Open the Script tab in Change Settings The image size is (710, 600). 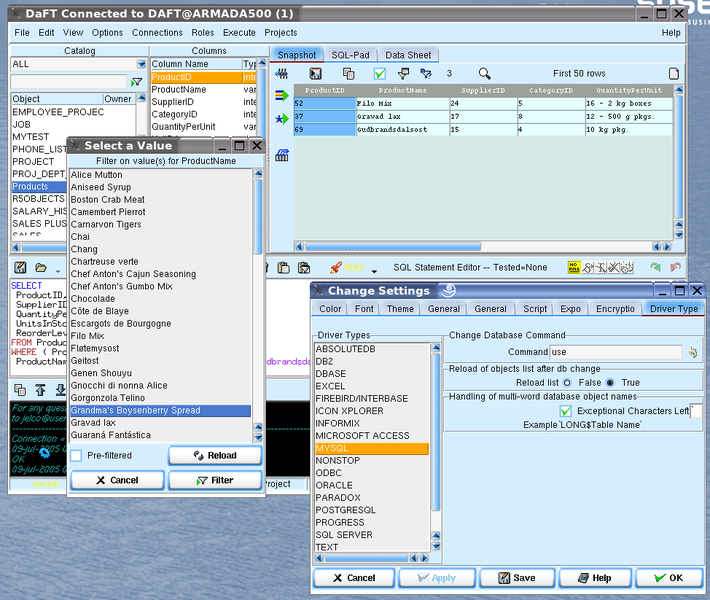coord(535,309)
